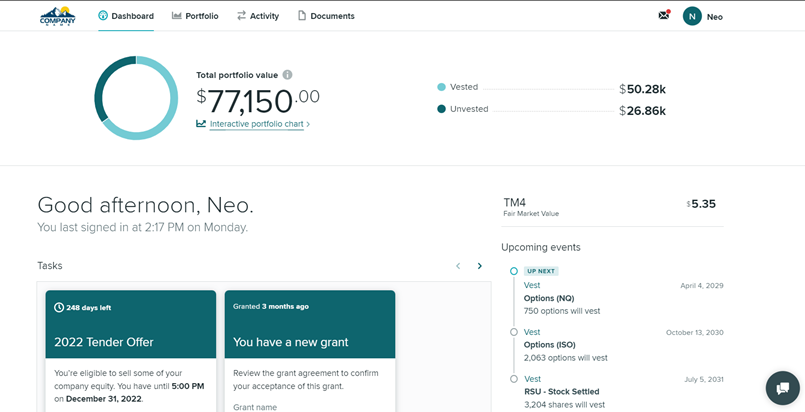Click the clock icon on 248 days left

(59, 307)
